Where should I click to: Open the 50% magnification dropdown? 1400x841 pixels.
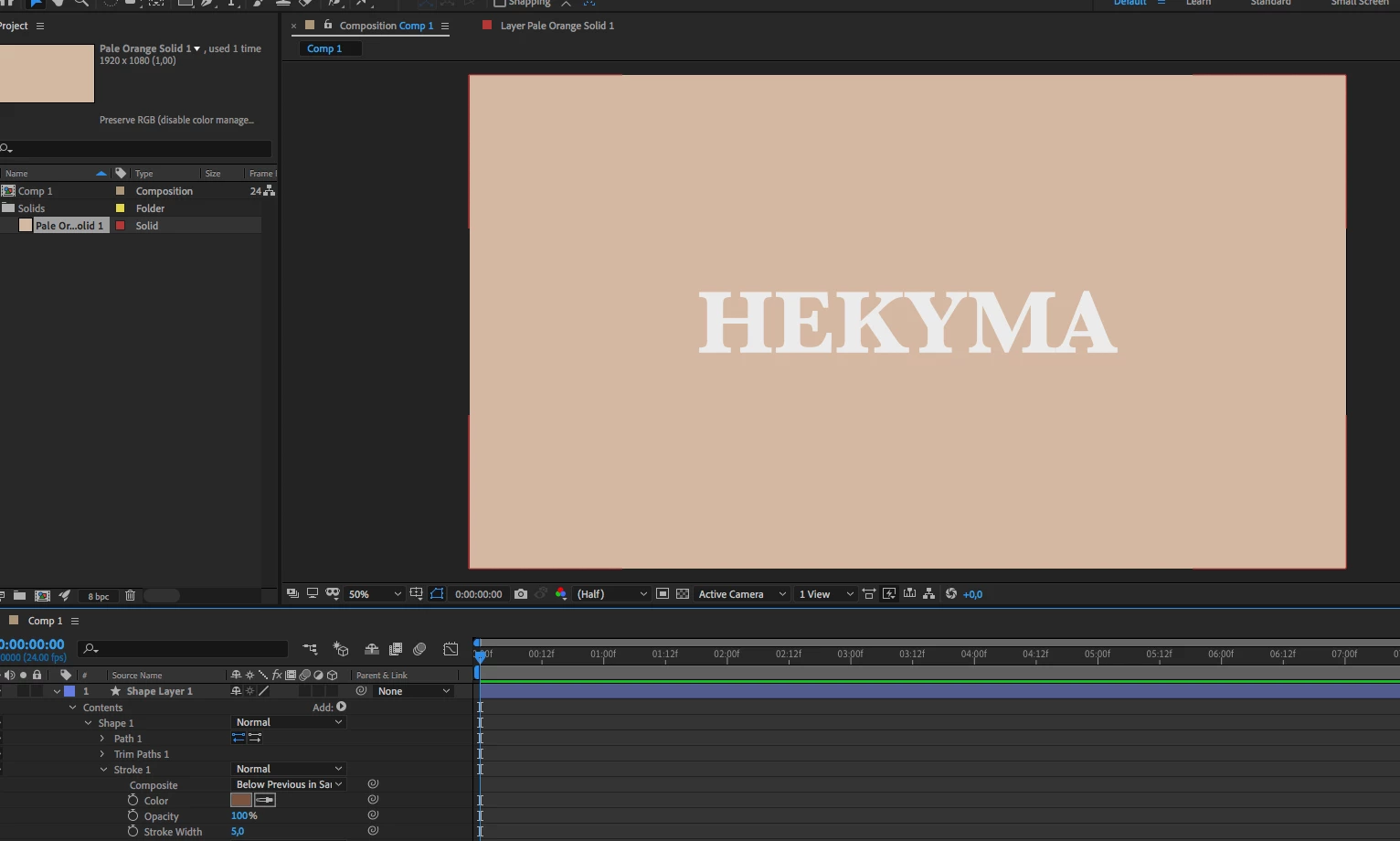click(375, 594)
